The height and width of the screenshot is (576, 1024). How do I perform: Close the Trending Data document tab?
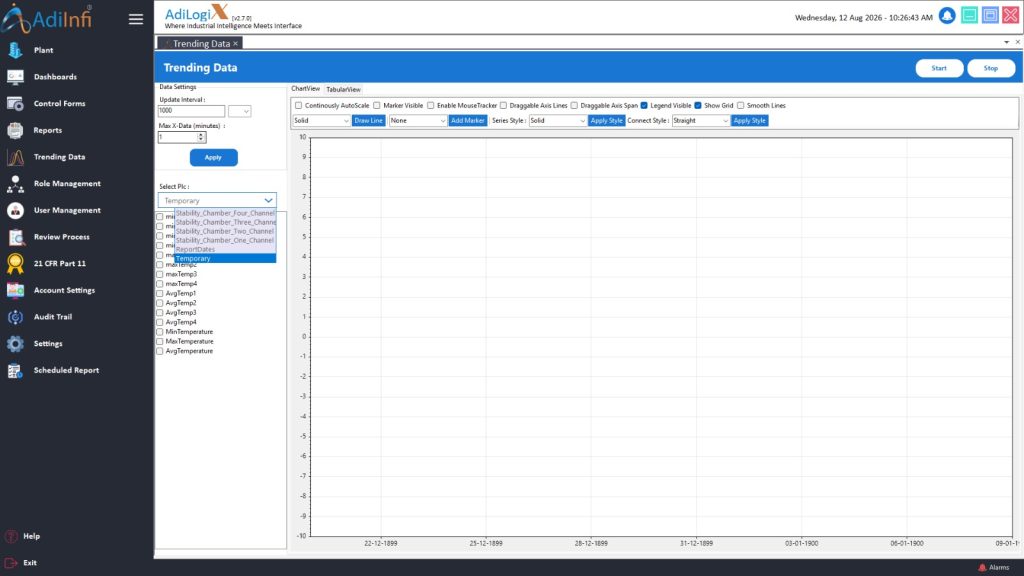point(235,44)
